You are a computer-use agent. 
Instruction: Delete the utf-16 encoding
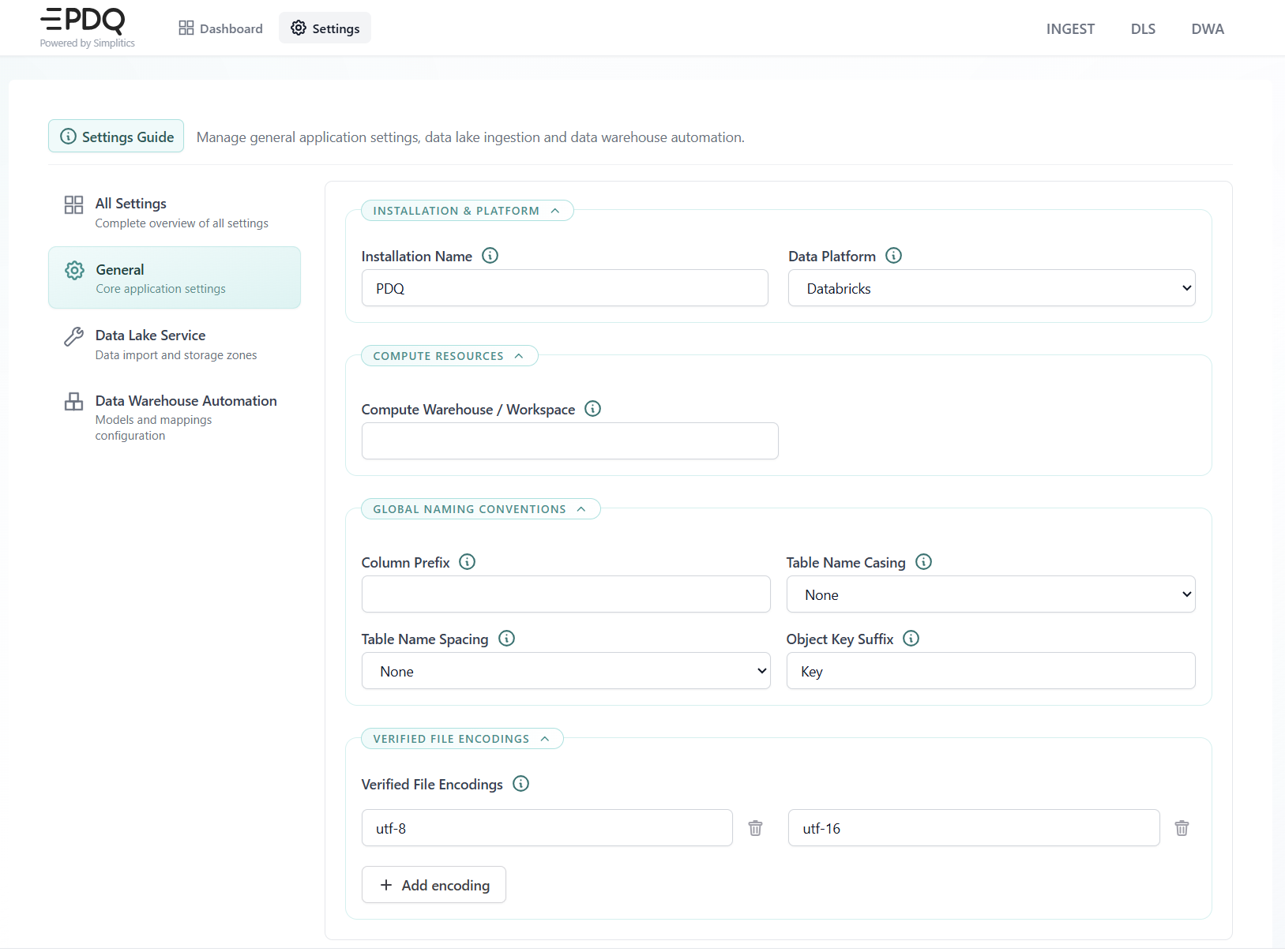[x=1182, y=828]
